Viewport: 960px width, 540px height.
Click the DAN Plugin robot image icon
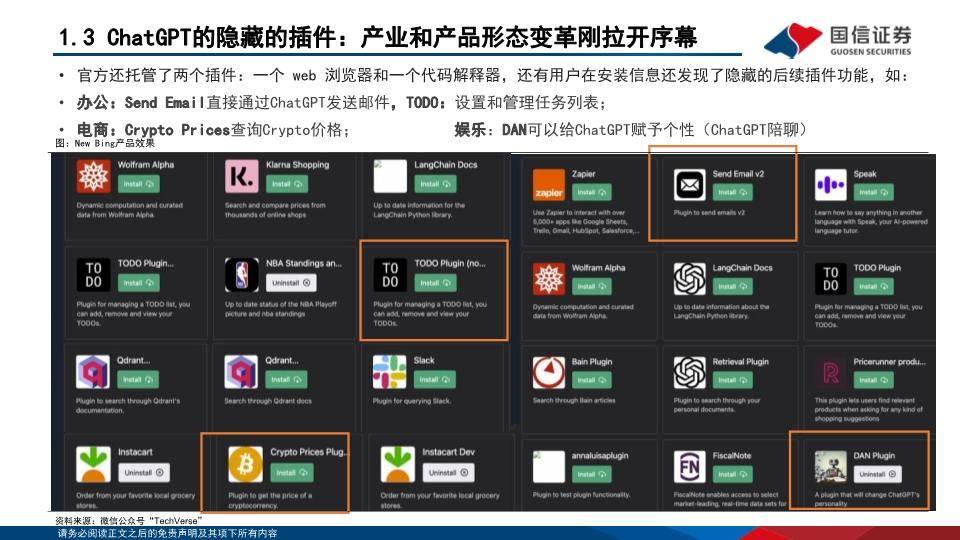pyautogui.click(x=831, y=467)
